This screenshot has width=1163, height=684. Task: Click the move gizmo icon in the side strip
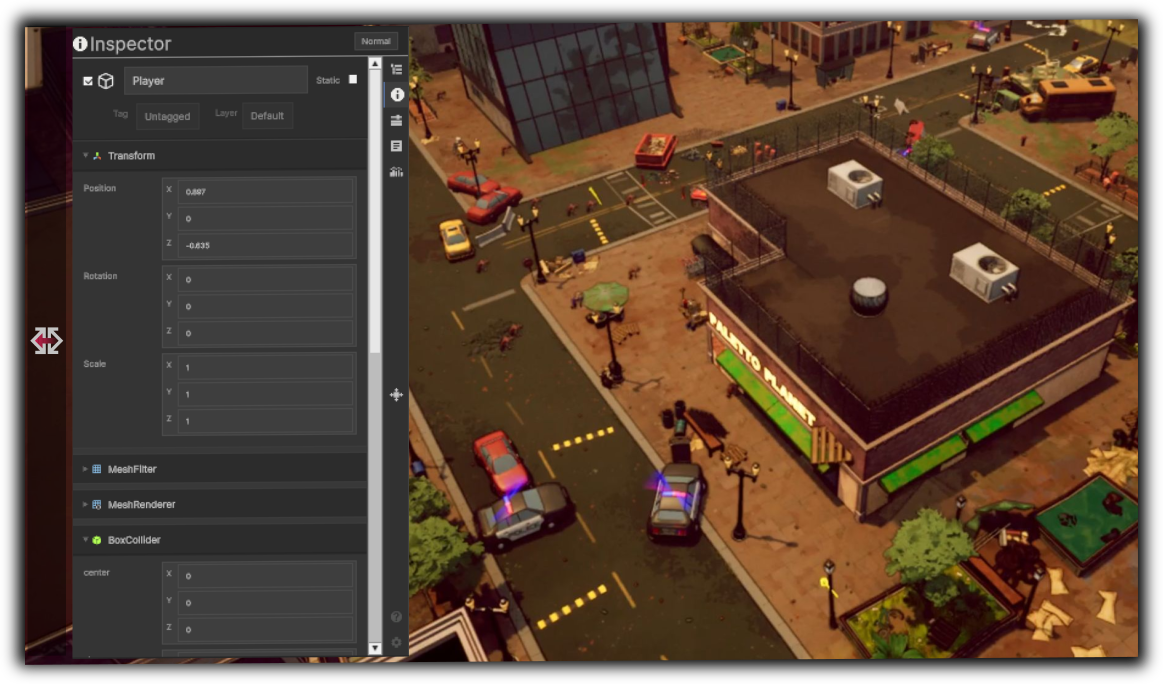pos(397,395)
